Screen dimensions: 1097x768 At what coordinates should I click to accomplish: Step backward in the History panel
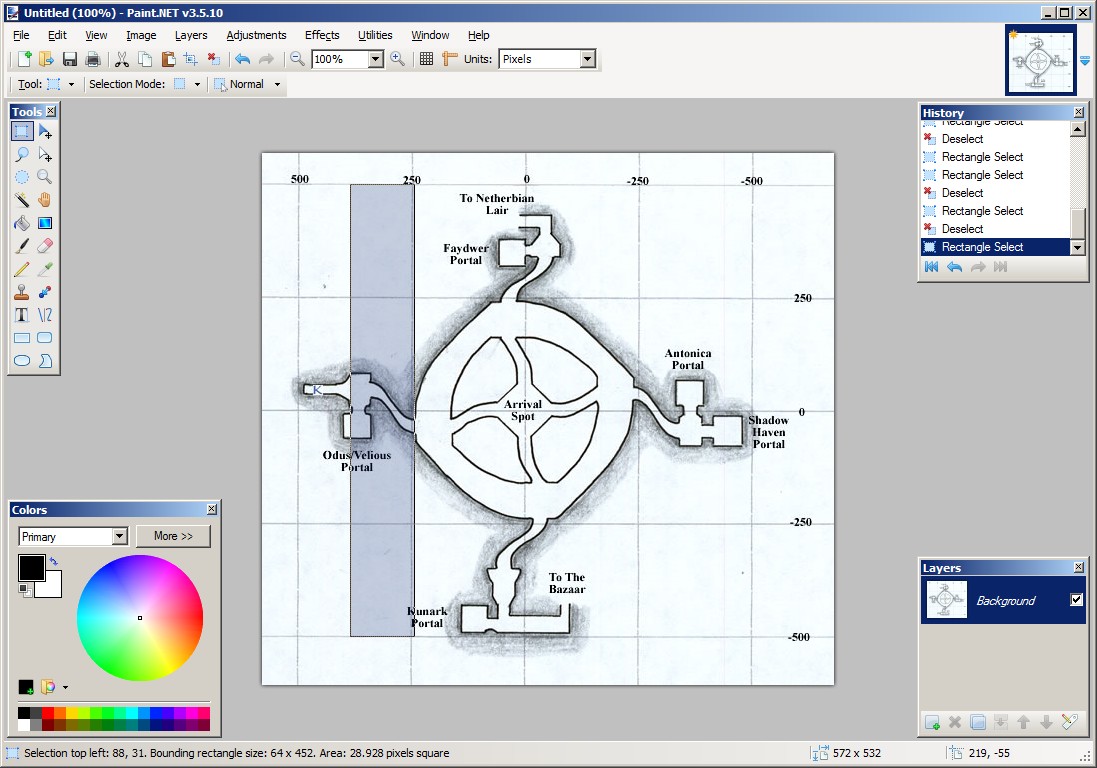tap(954, 266)
